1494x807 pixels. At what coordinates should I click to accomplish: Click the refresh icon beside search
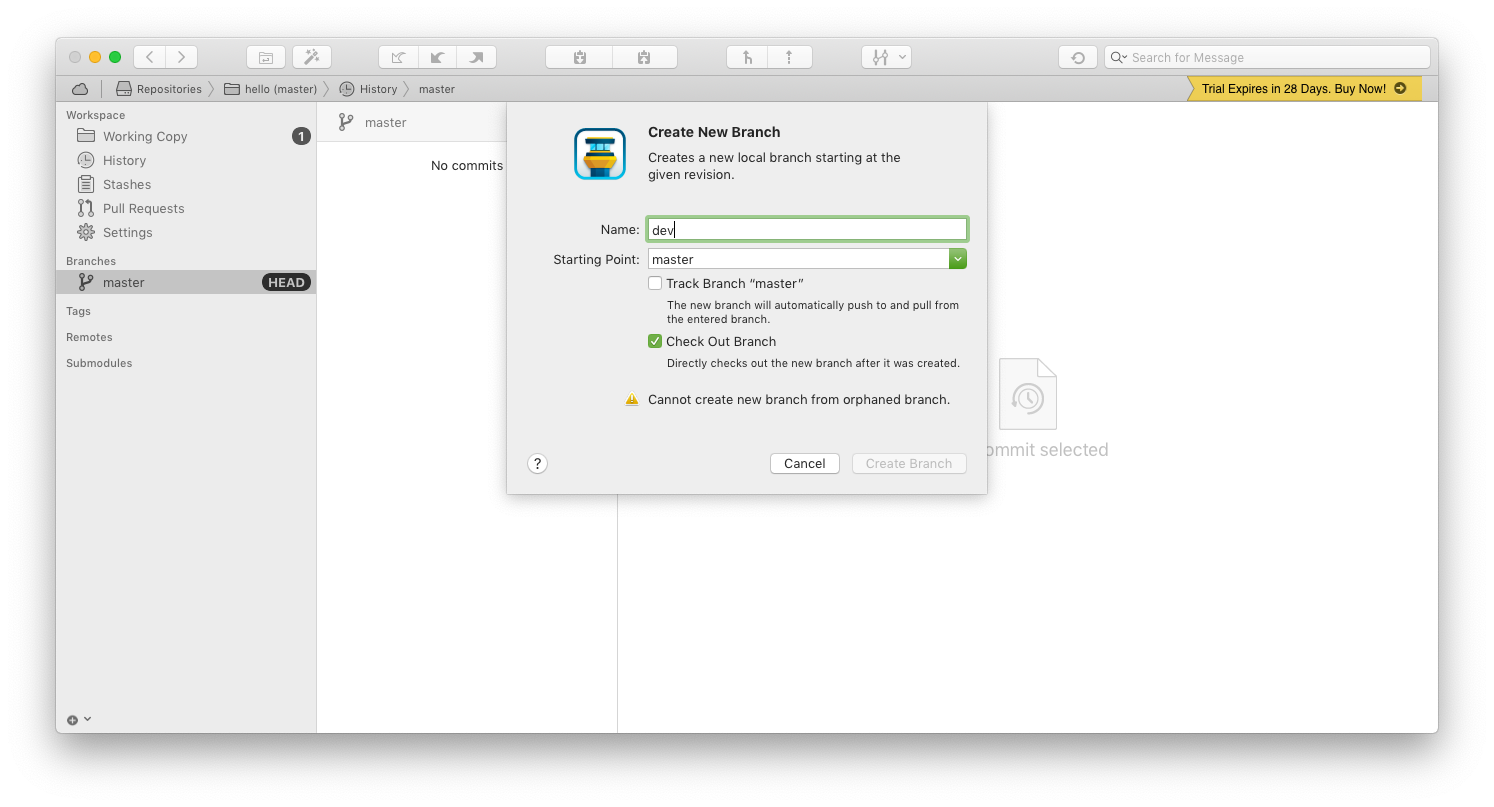tap(1078, 57)
